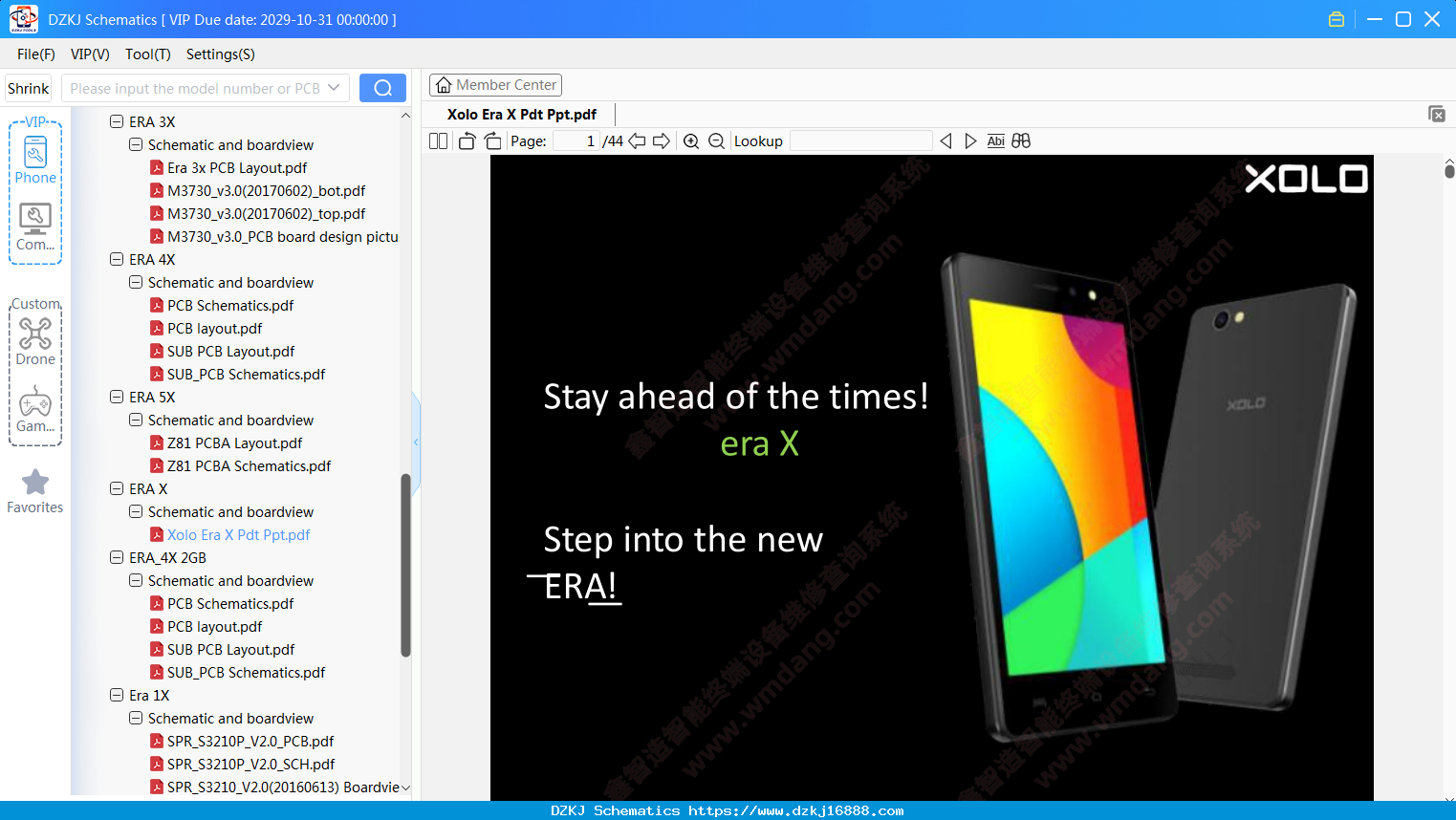Open the Drone category in sidebar
1456x820 pixels.
coord(35,341)
